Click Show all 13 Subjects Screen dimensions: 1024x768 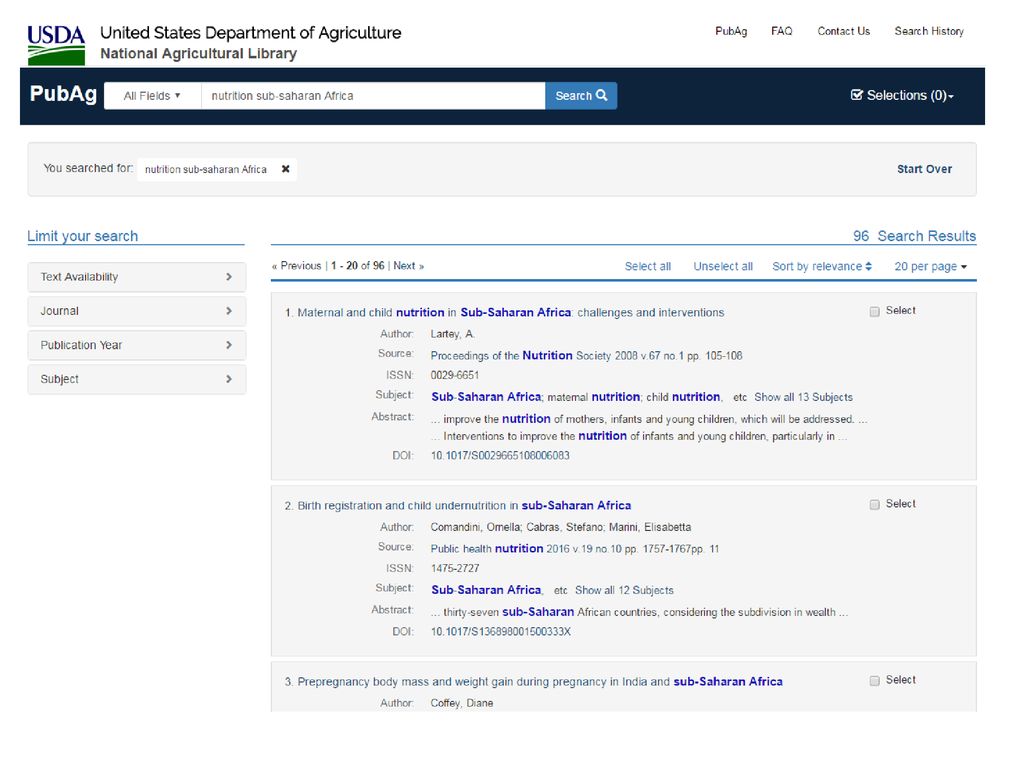[x=803, y=397]
